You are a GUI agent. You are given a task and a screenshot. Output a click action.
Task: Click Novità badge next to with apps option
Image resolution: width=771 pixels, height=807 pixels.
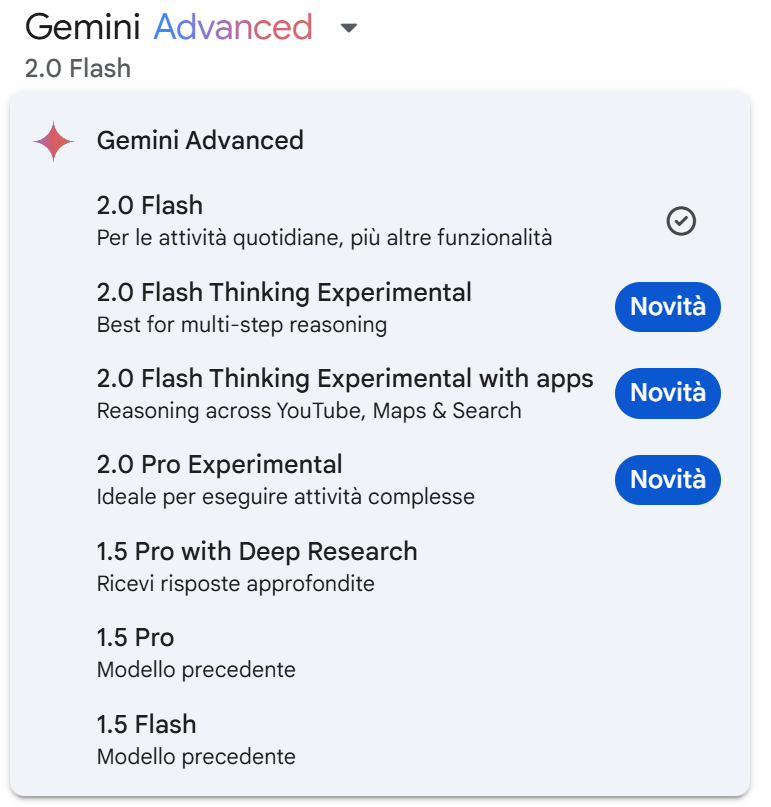668,393
